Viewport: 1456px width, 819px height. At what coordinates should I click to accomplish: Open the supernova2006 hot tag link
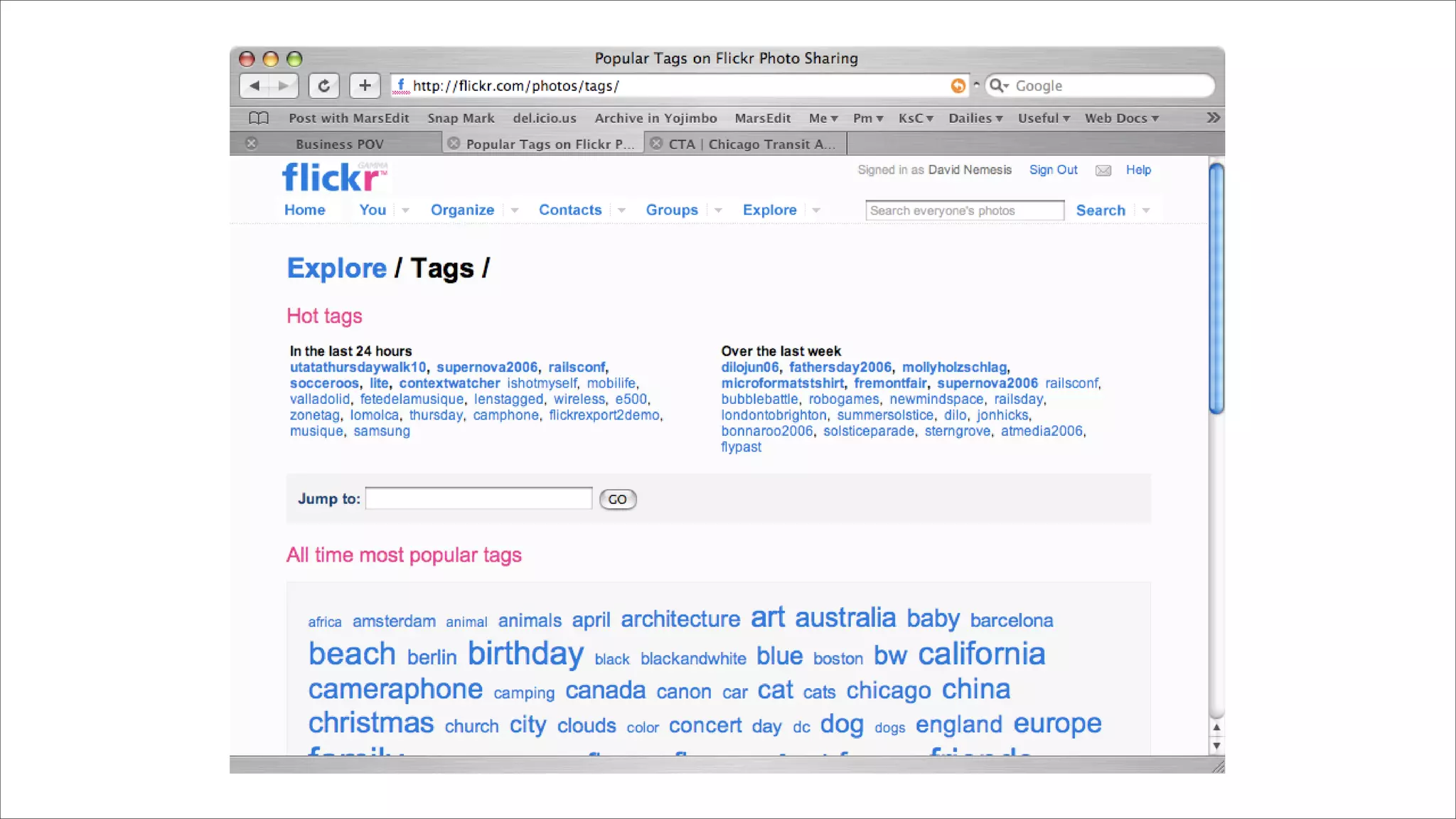coord(486,368)
